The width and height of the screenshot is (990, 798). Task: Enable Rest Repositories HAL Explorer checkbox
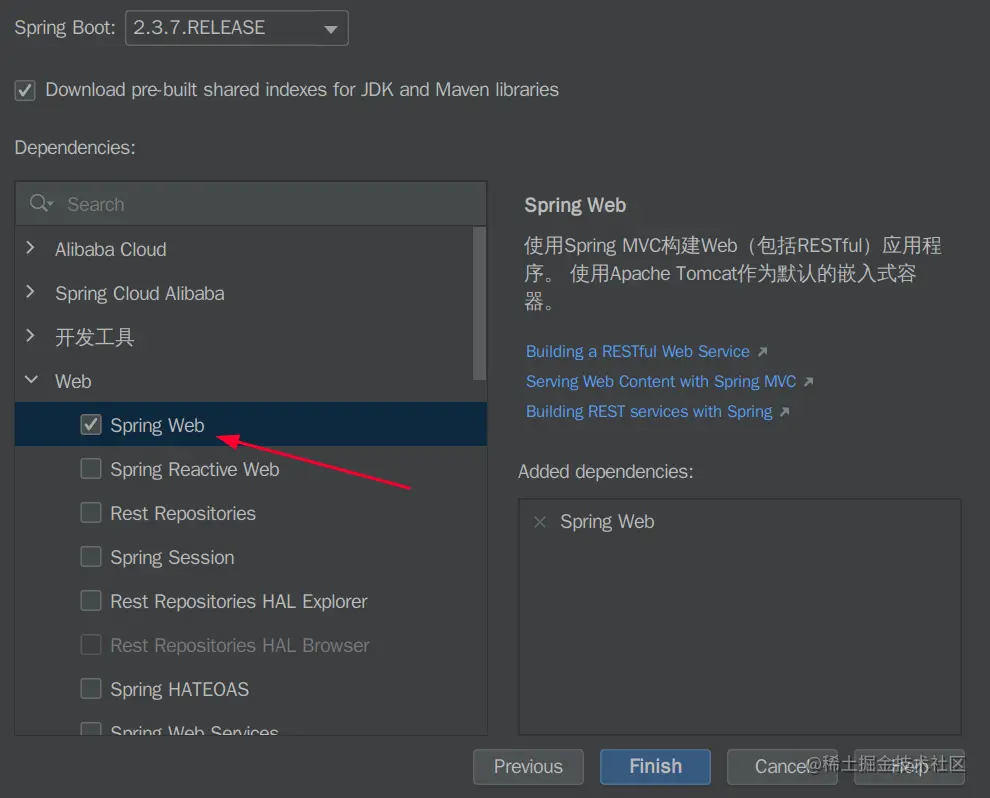[x=91, y=600]
